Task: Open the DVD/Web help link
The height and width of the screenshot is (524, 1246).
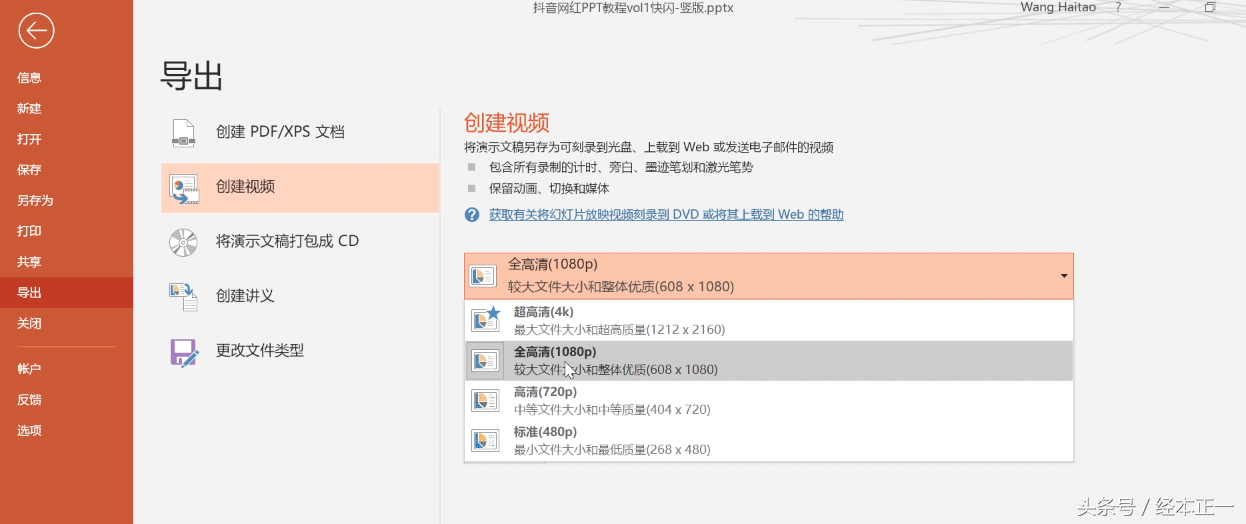Action: [x=666, y=215]
